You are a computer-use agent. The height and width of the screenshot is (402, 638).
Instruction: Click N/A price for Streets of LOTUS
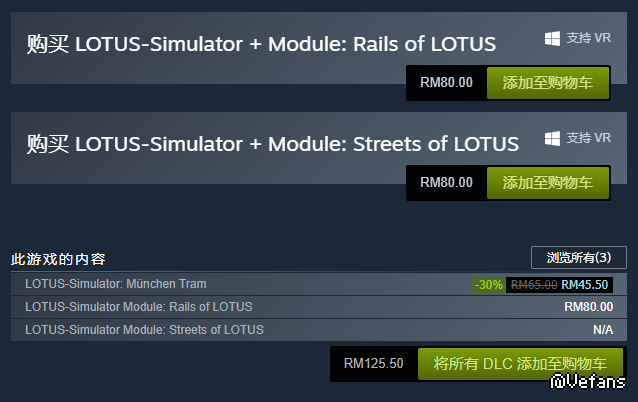point(602,330)
